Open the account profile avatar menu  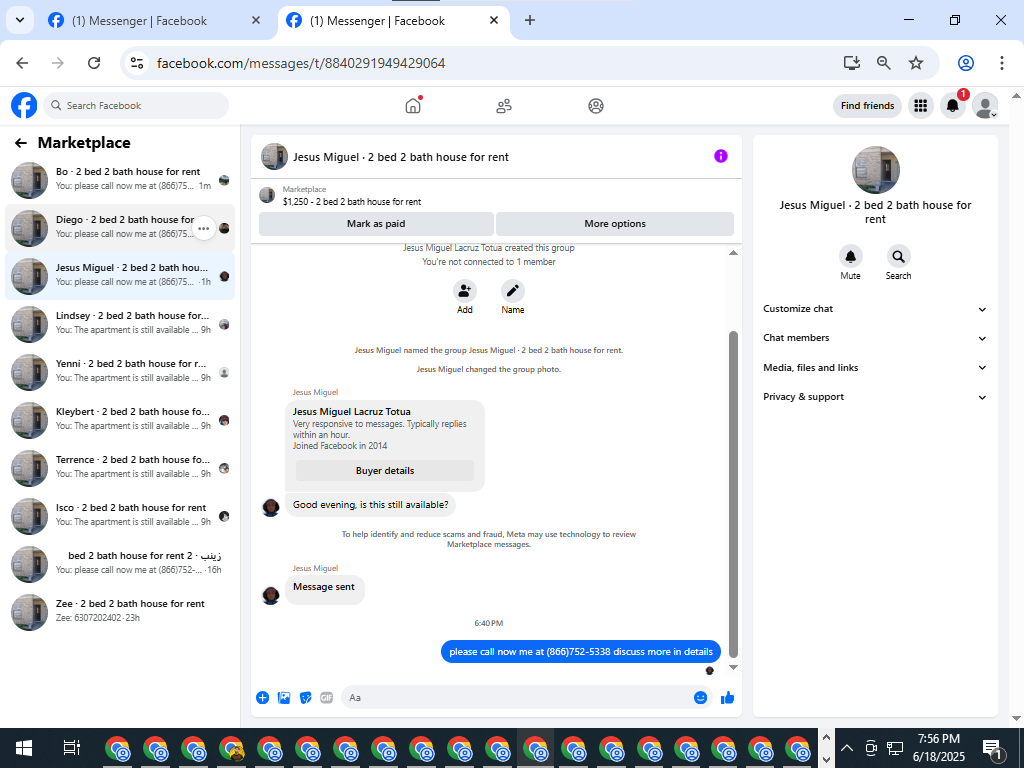pyautogui.click(x=985, y=105)
